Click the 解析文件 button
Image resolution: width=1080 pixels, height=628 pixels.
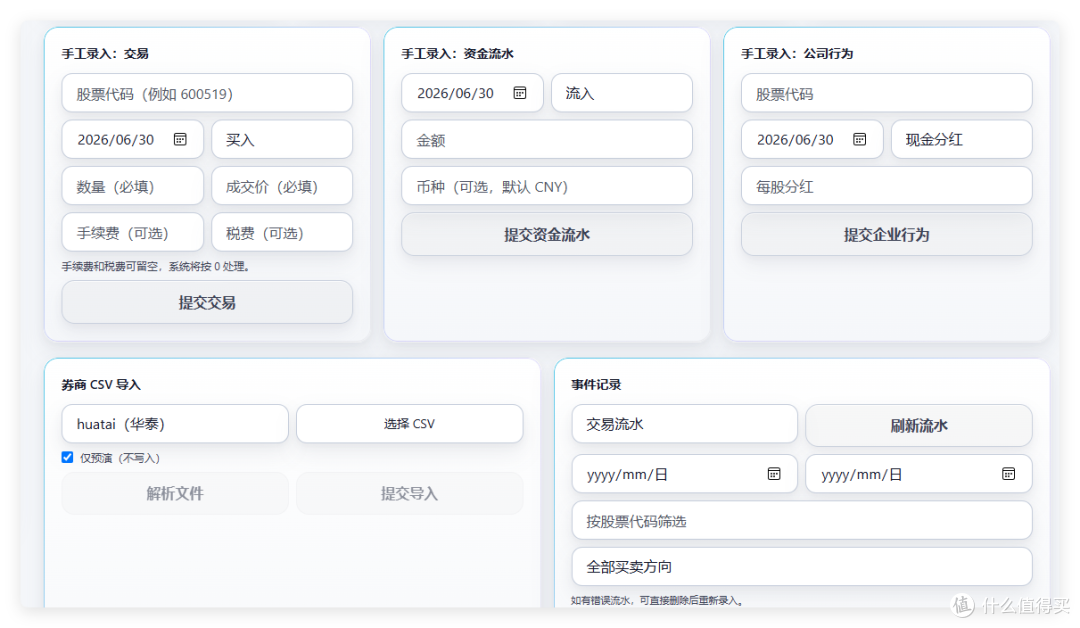(175, 494)
